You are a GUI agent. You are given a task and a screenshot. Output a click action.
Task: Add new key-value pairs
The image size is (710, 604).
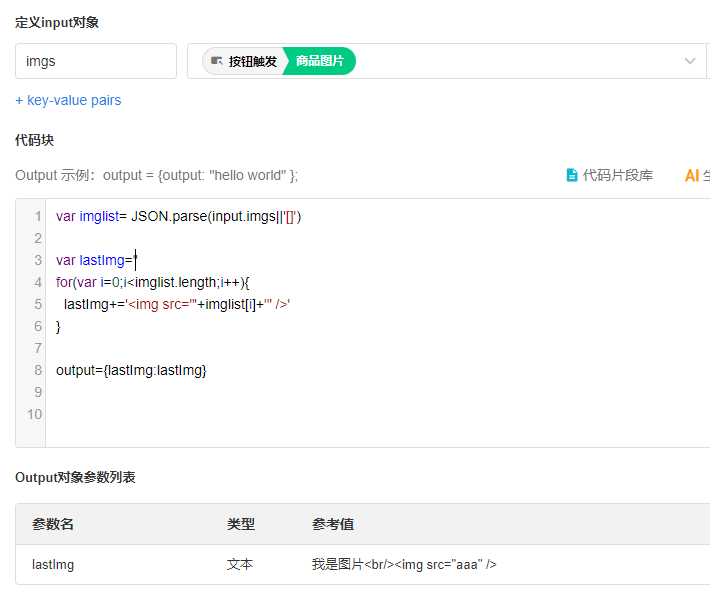pos(68,100)
